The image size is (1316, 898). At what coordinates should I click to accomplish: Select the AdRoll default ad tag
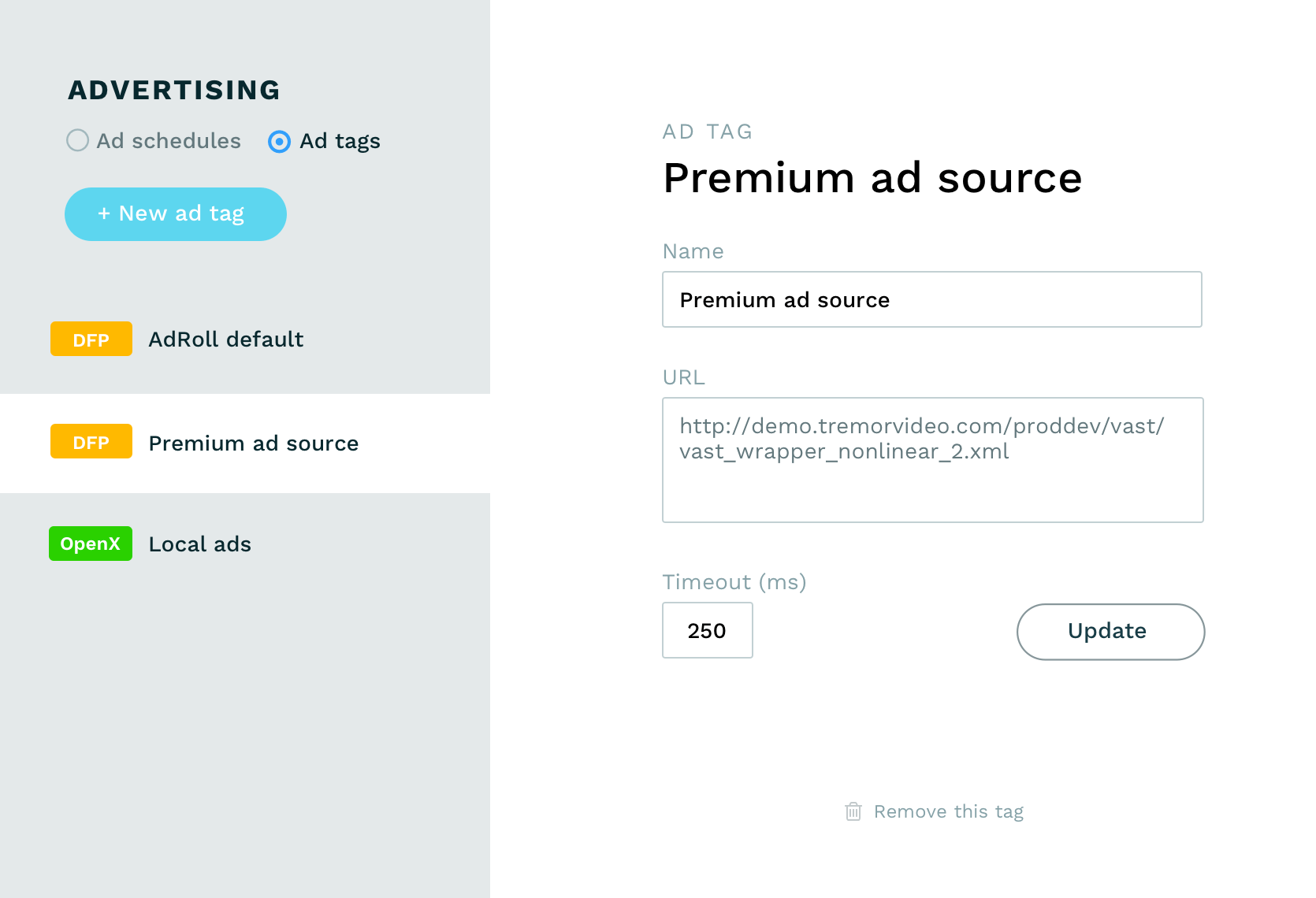(225, 339)
